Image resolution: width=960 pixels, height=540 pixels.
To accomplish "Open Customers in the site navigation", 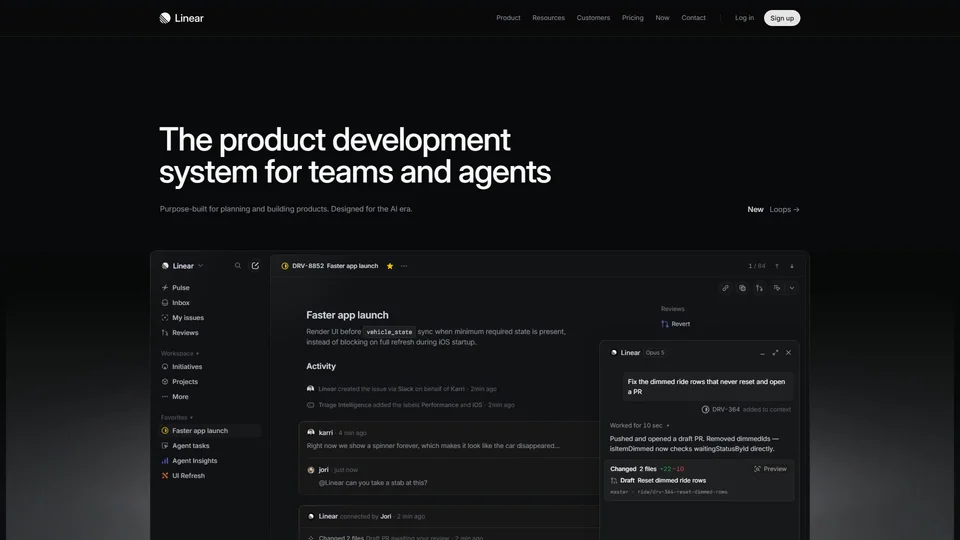I will click(x=593, y=18).
